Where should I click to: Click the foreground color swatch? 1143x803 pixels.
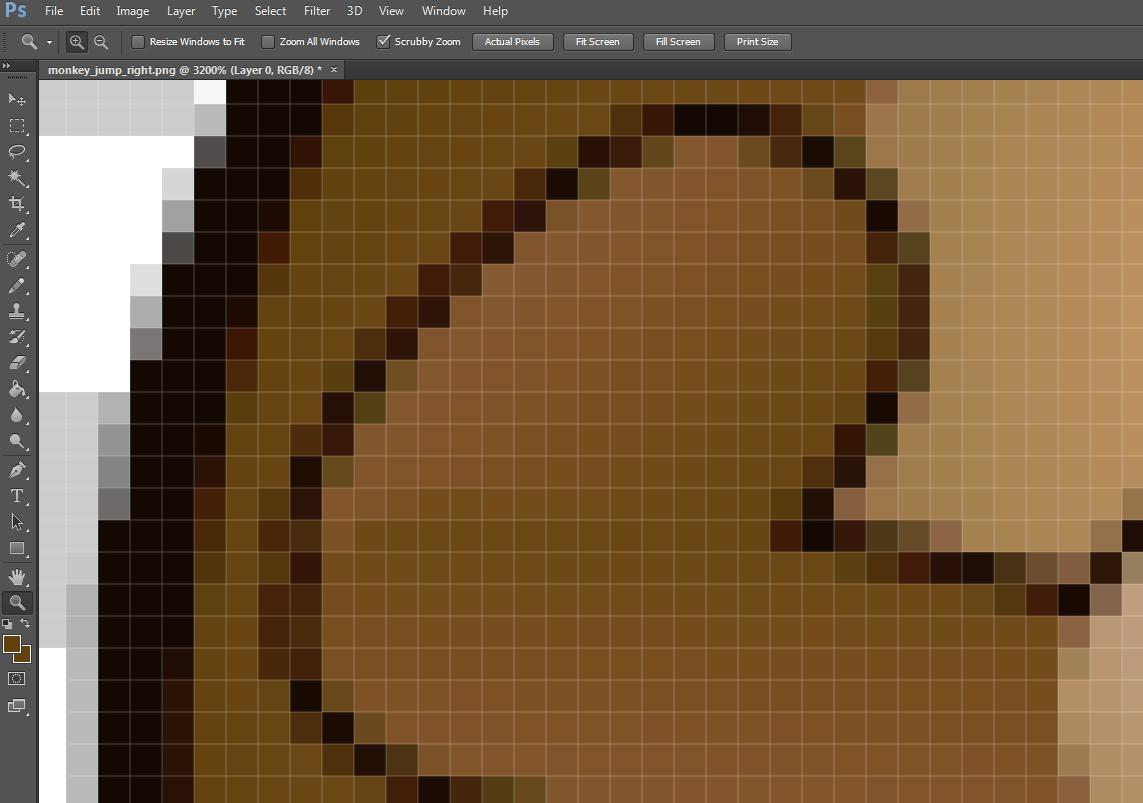click(x=12, y=644)
